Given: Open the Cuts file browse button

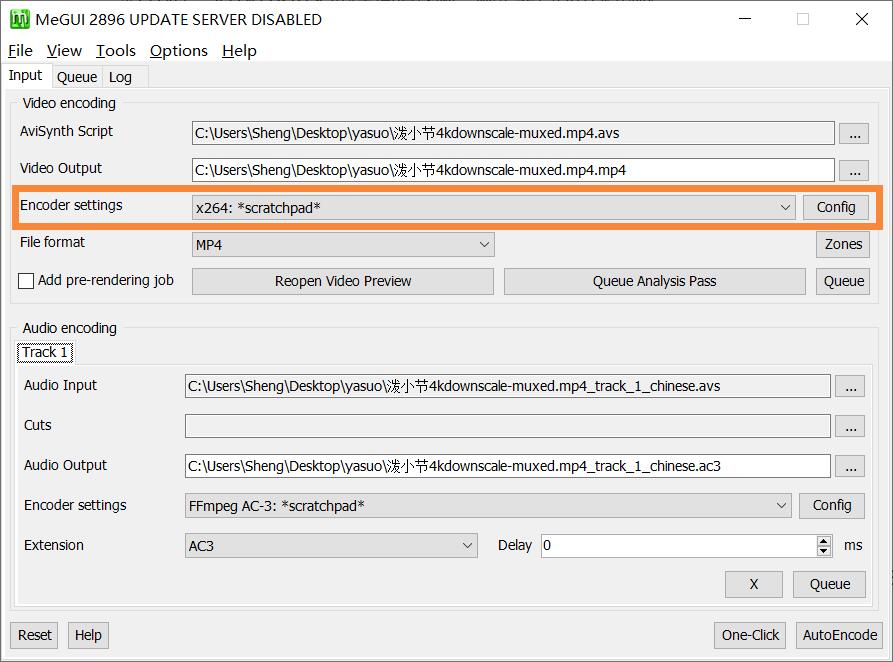Looking at the screenshot, I should click(849, 426).
